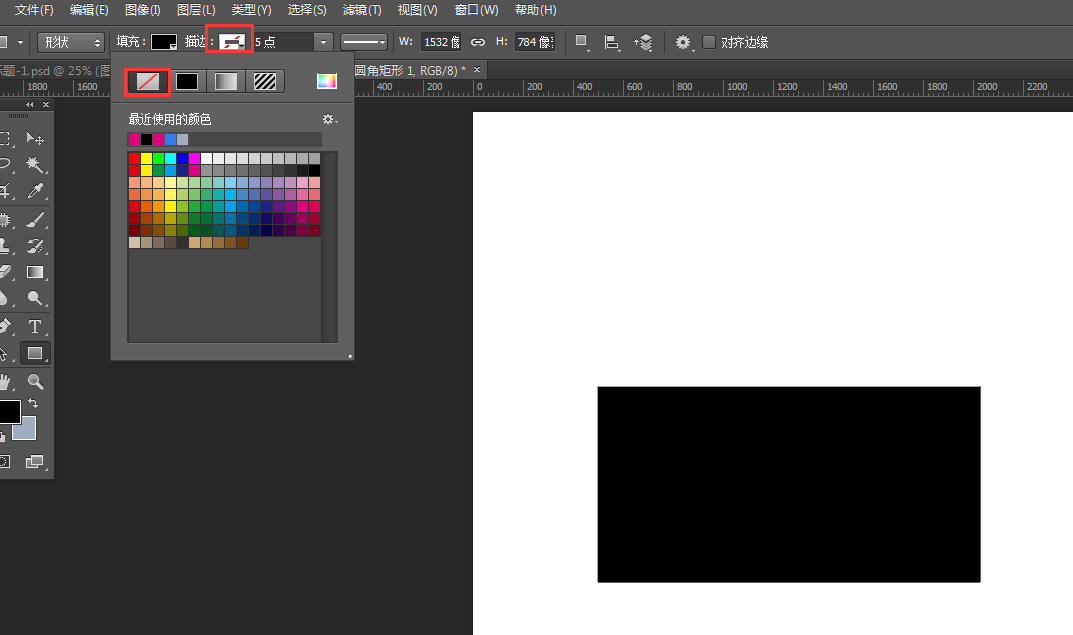Collapse the toolbox with the double arrow
The image size is (1073, 635).
[29, 105]
